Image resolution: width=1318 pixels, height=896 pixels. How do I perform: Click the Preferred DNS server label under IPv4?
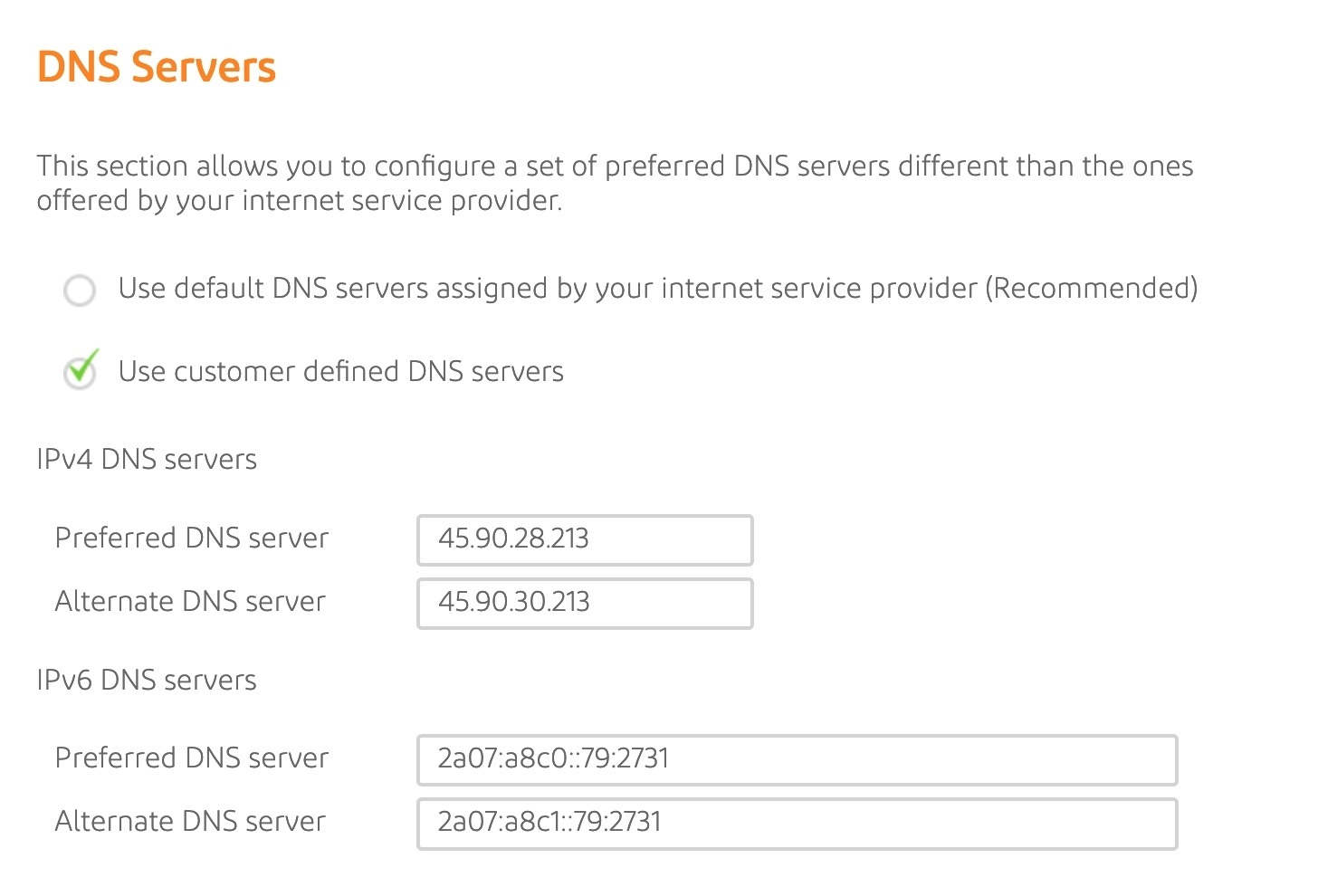pyautogui.click(x=191, y=538)
